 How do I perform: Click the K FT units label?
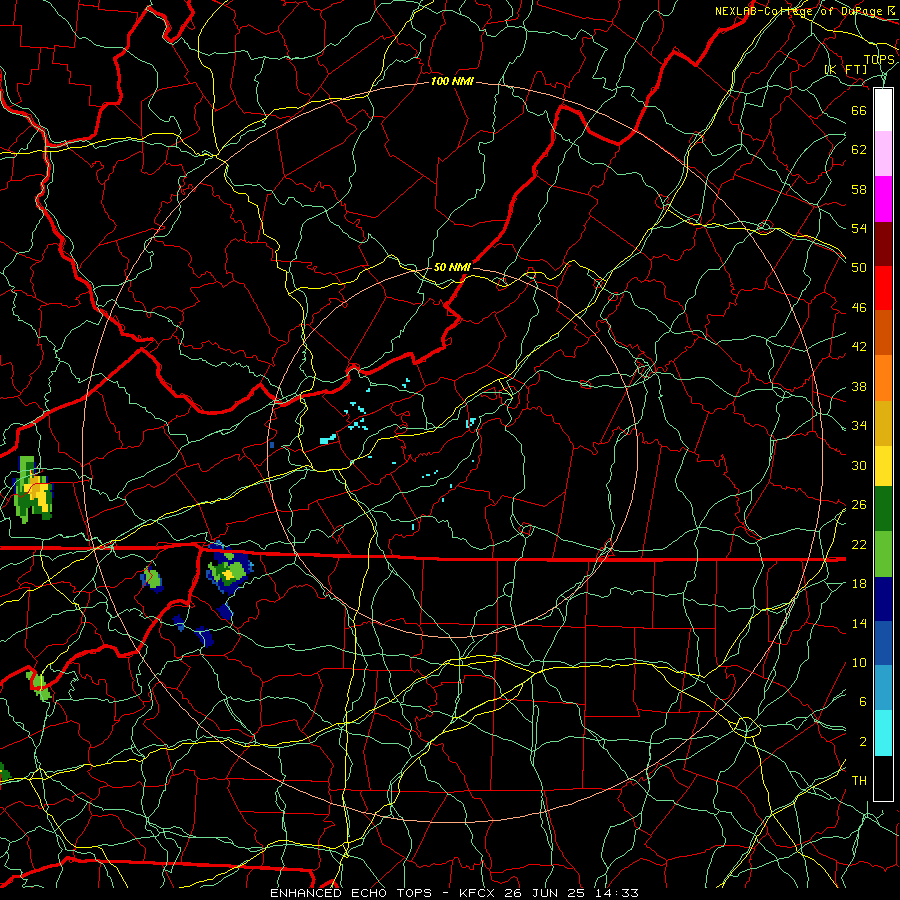click(846, 70)
